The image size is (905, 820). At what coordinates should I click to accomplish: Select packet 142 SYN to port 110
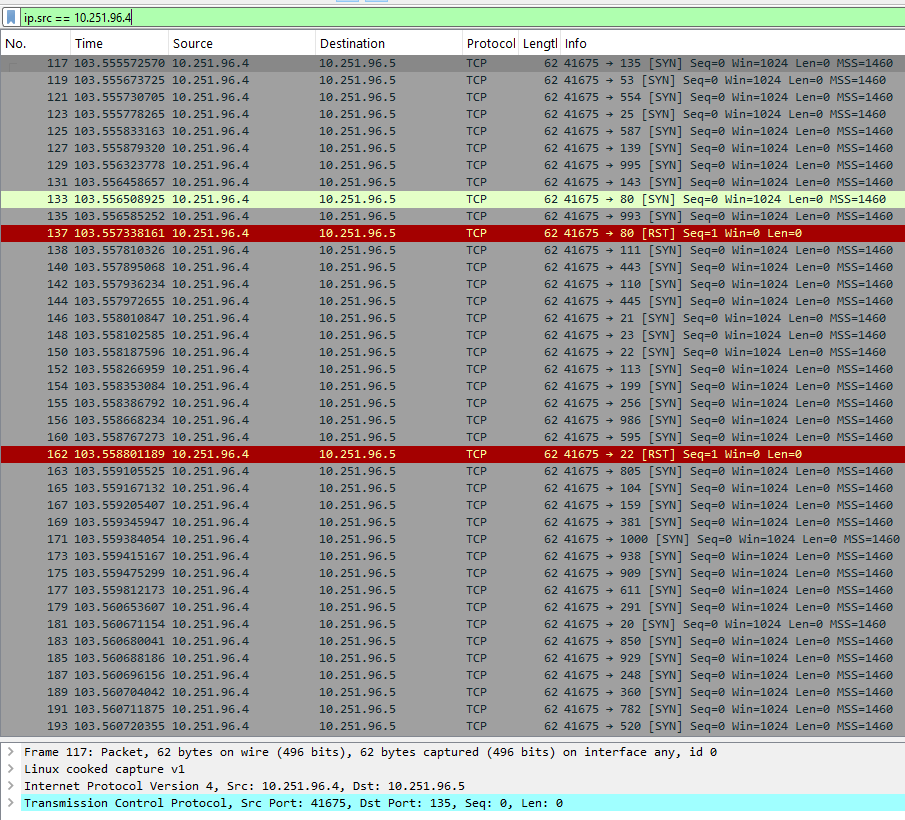click(x=452, y=284)
